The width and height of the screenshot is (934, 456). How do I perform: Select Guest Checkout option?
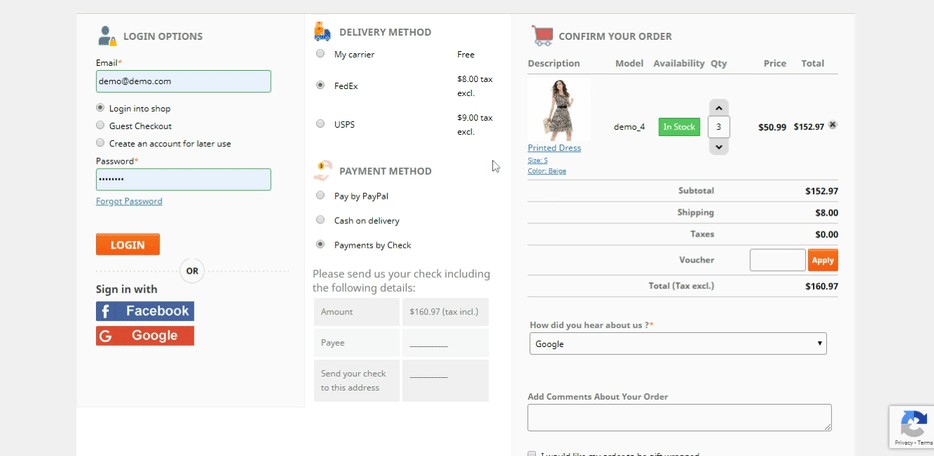coord(100,125)
